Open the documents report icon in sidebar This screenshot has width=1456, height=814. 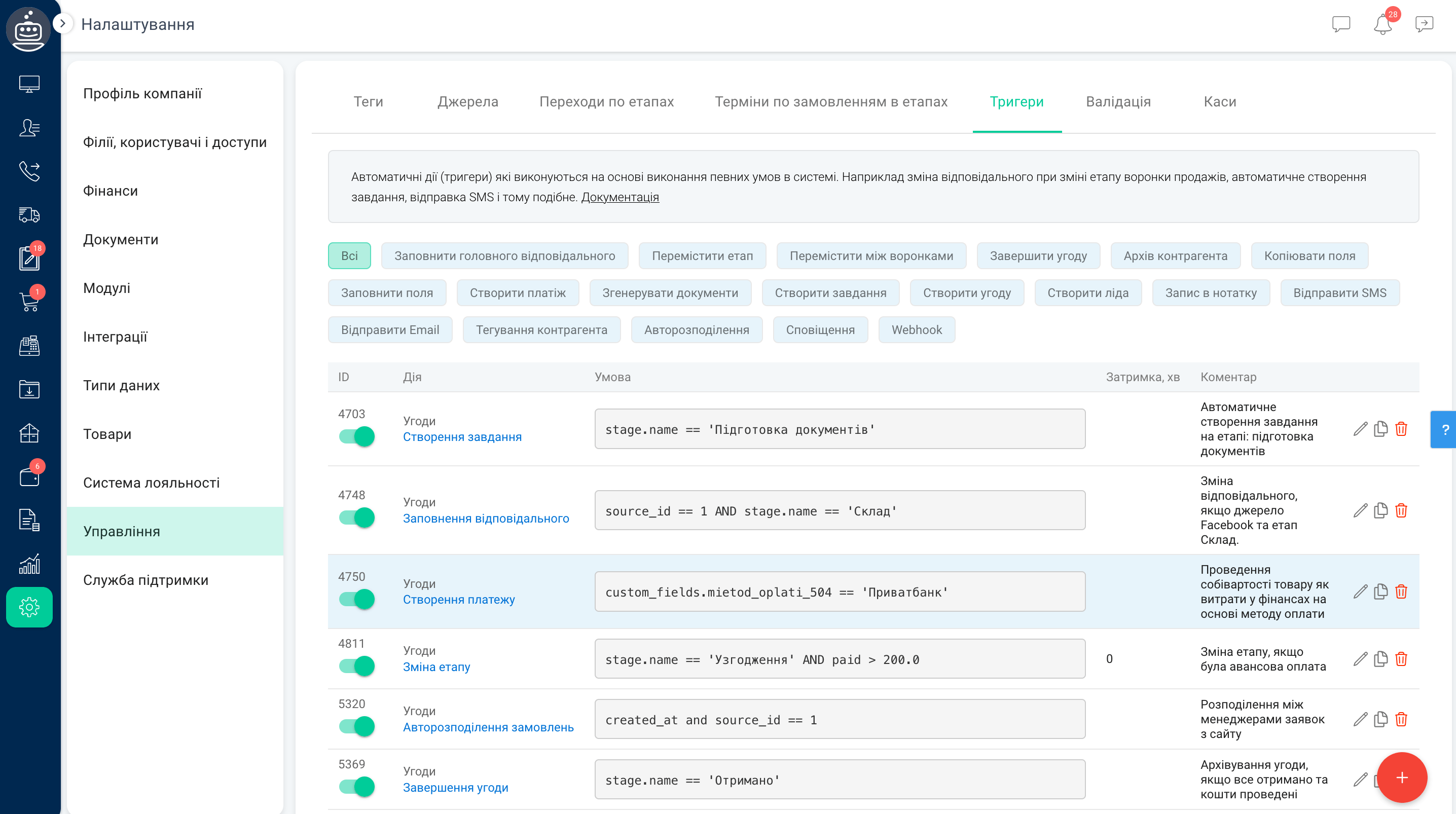[x=29, y=520]
